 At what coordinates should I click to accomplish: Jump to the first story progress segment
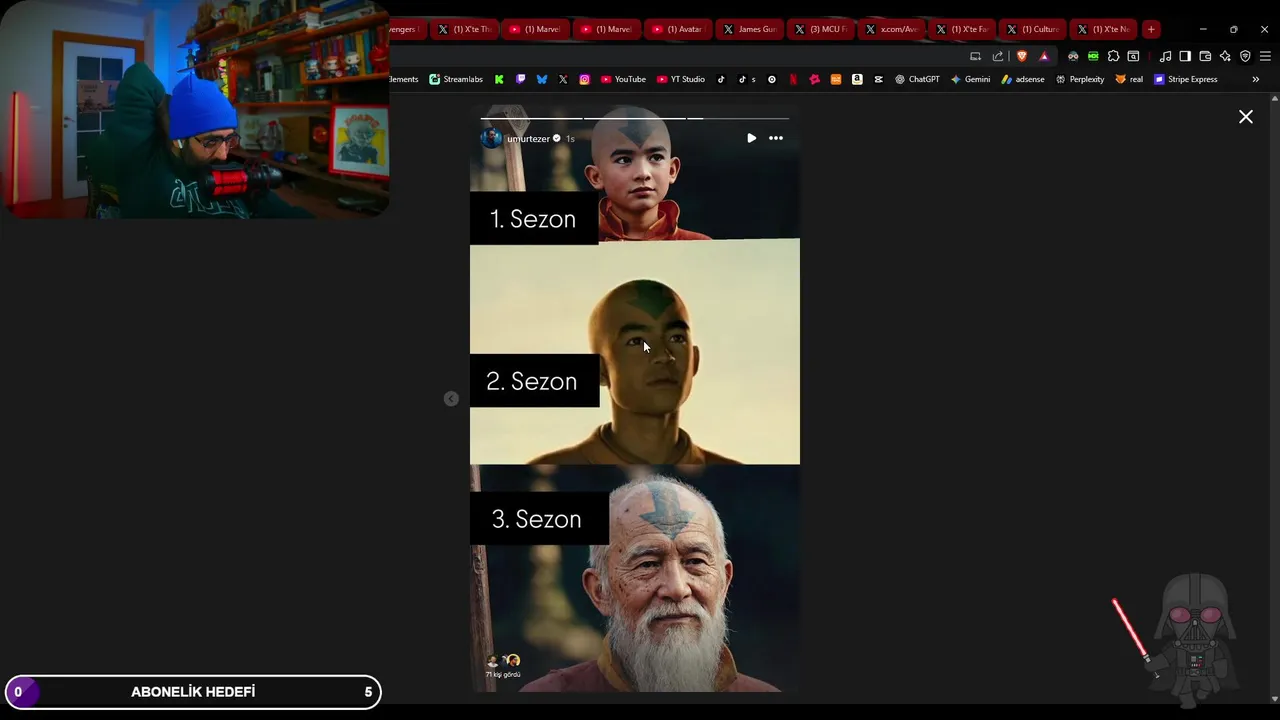530,118
